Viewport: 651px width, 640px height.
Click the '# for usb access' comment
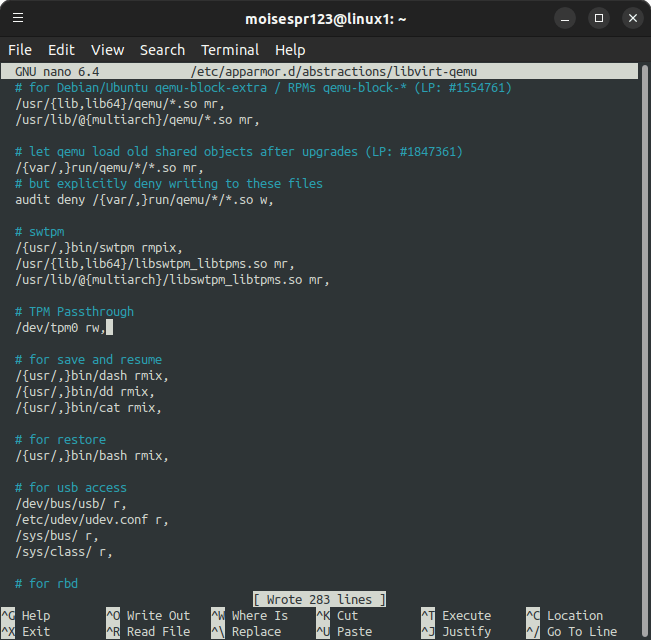pos(71,488)
